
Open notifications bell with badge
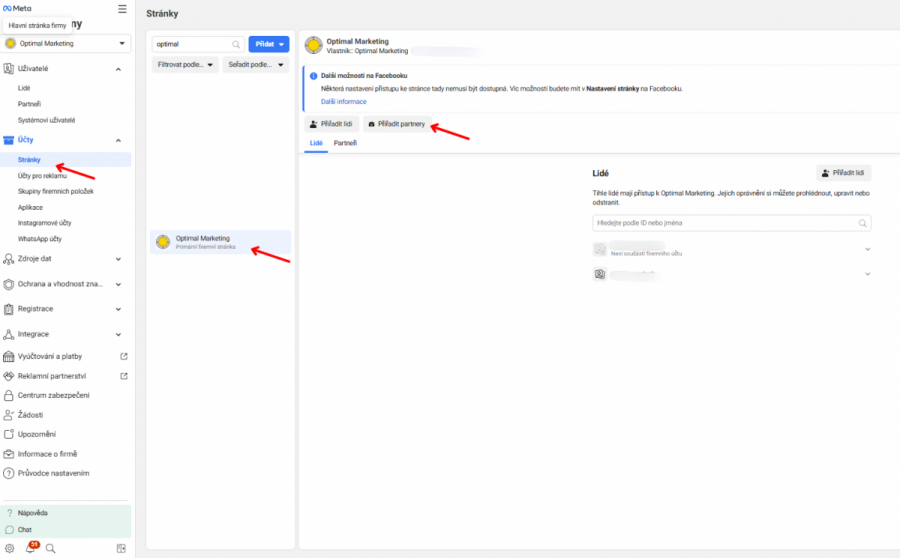pyautogui.click(x=30, y=548)
